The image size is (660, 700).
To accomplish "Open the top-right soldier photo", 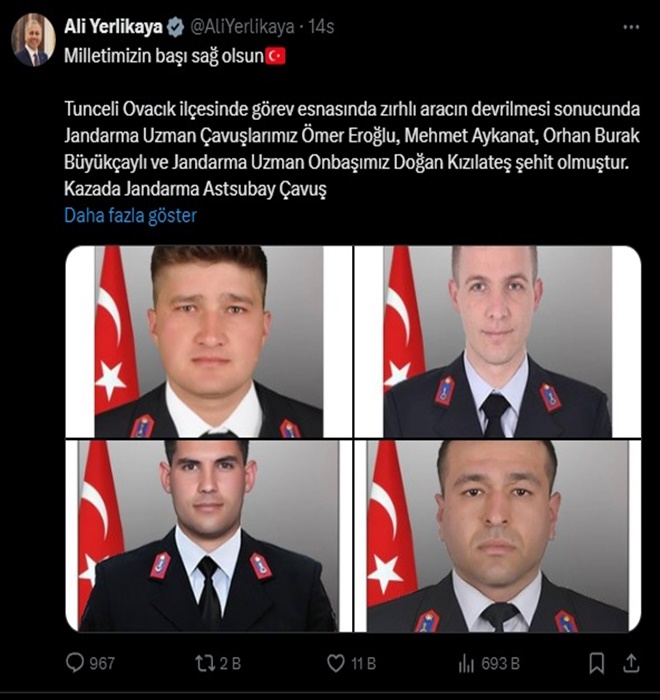I will pyautogui.click(x=498, y=342).
